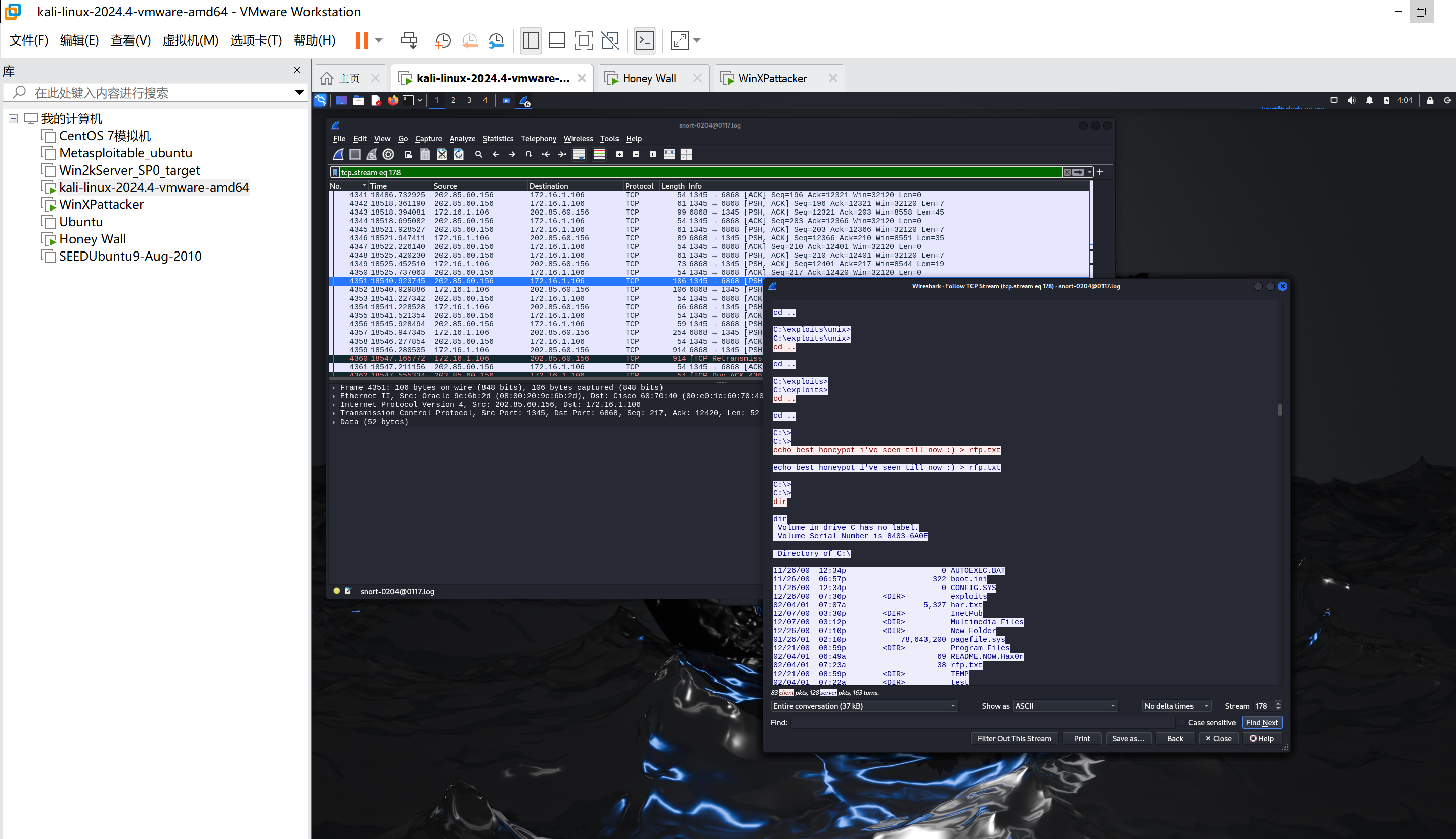1456x839 pixels.
Task: Click the close capture file icon
Action: pyautogui.click(x=442, y=154)
